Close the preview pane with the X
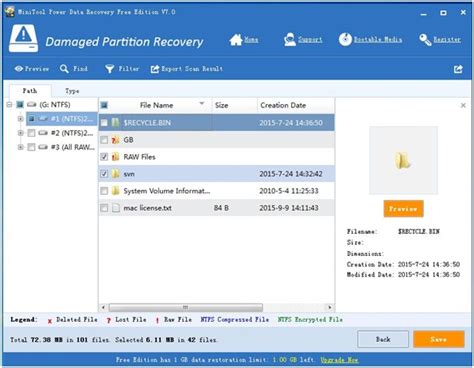Viewport: 474px width, 368px height. [x=463, y=105]
